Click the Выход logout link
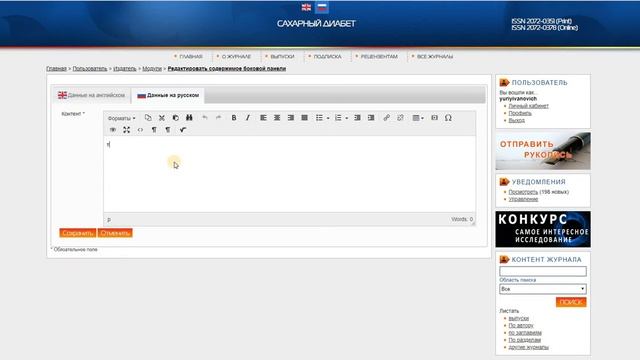This screenshot has width=640, height=360. (x=516, y=121)
